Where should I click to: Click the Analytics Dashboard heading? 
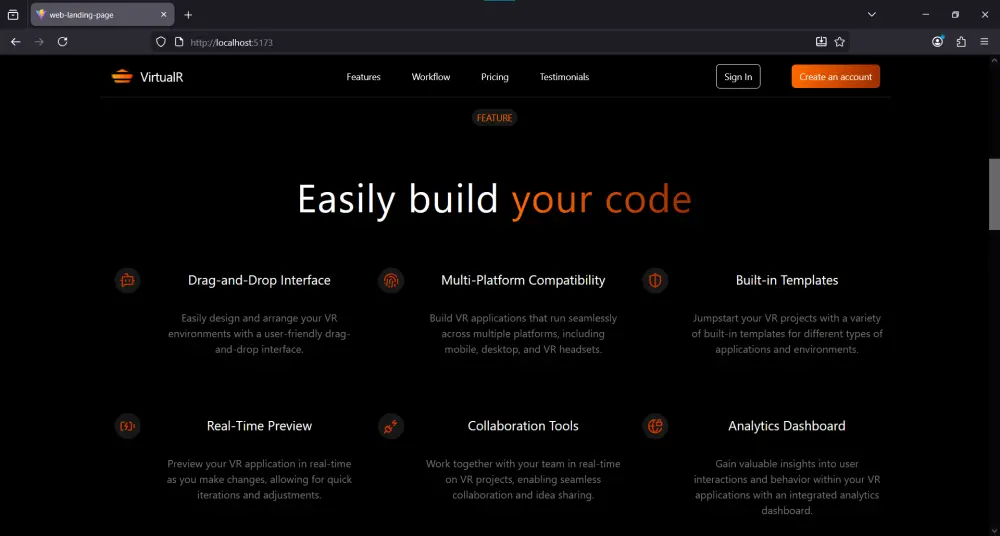787,426
